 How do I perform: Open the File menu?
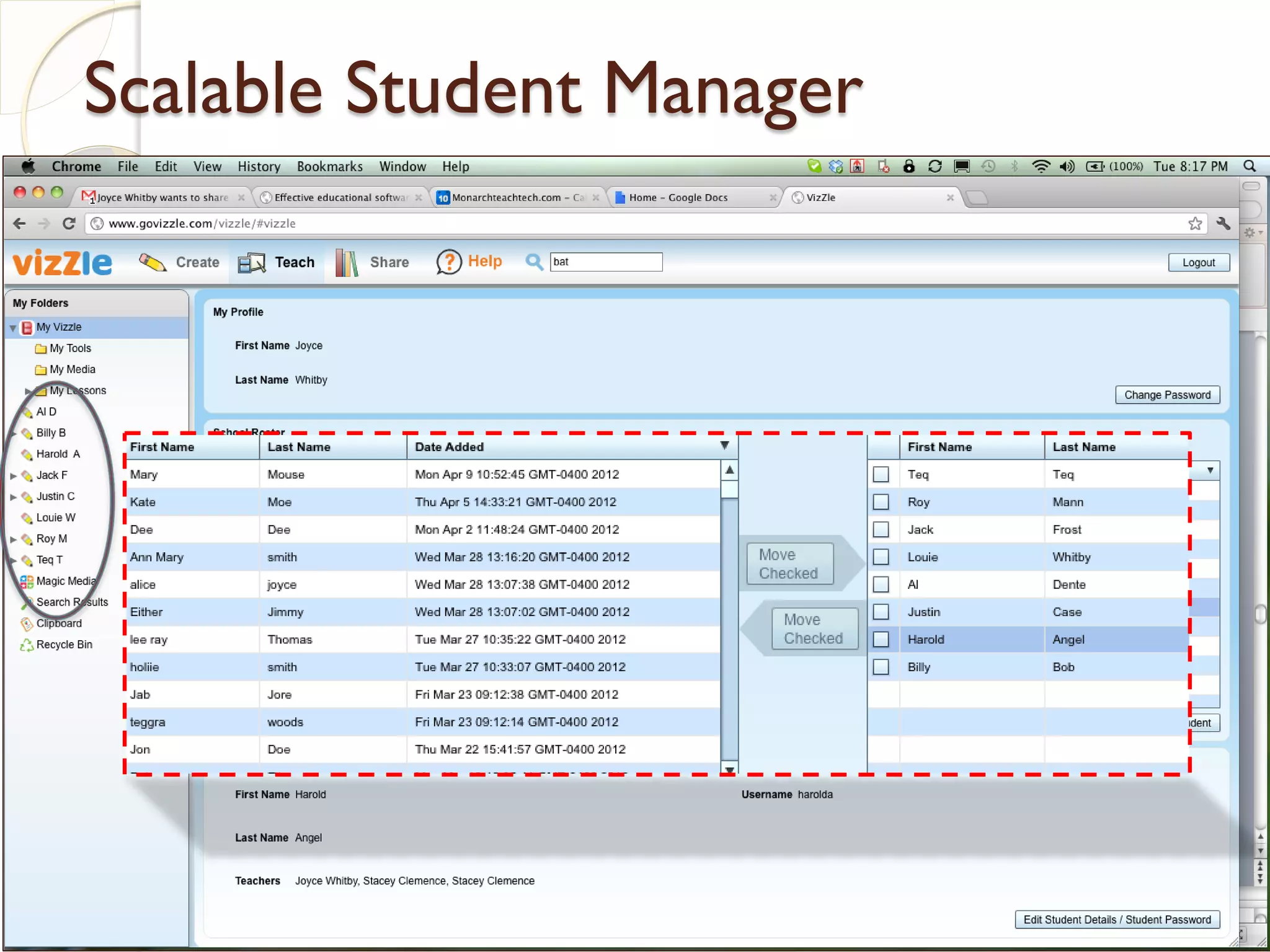(128, 166)
